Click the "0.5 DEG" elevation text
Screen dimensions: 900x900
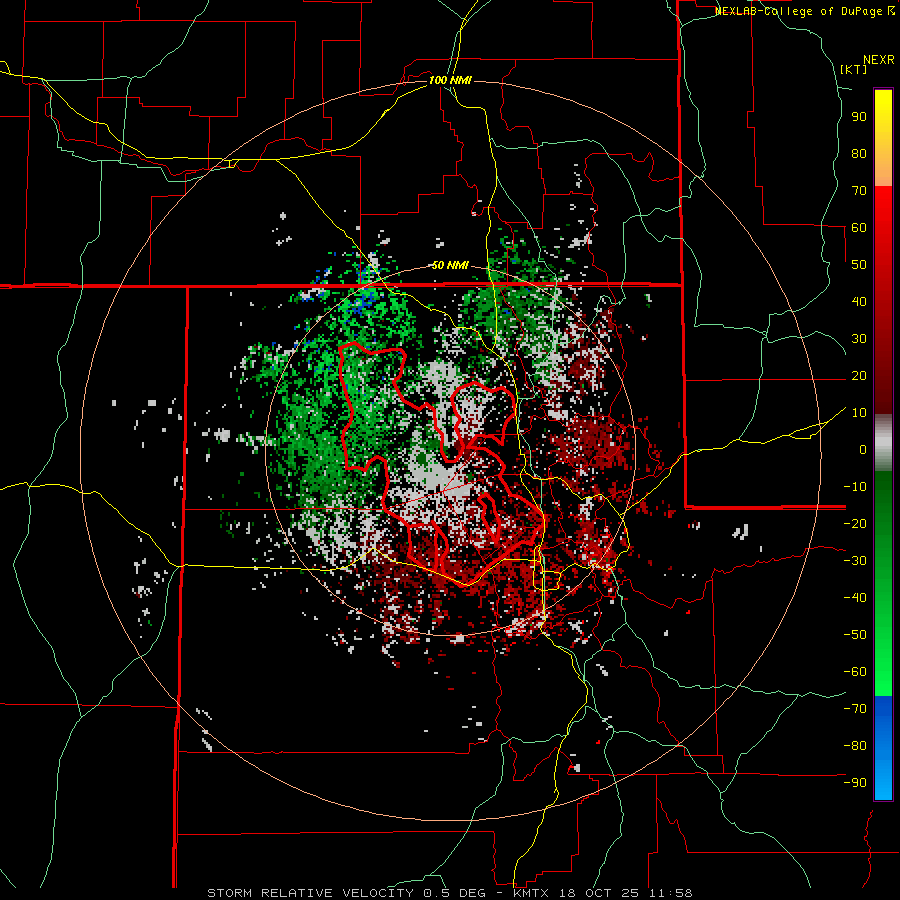(x=454, y=893)
